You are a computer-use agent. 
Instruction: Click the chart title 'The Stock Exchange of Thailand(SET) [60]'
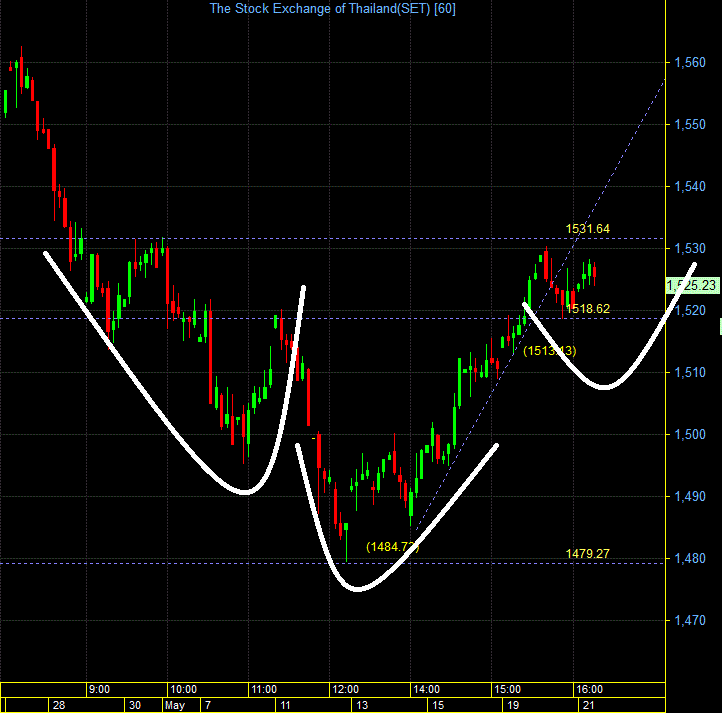[x=332, y=9]
